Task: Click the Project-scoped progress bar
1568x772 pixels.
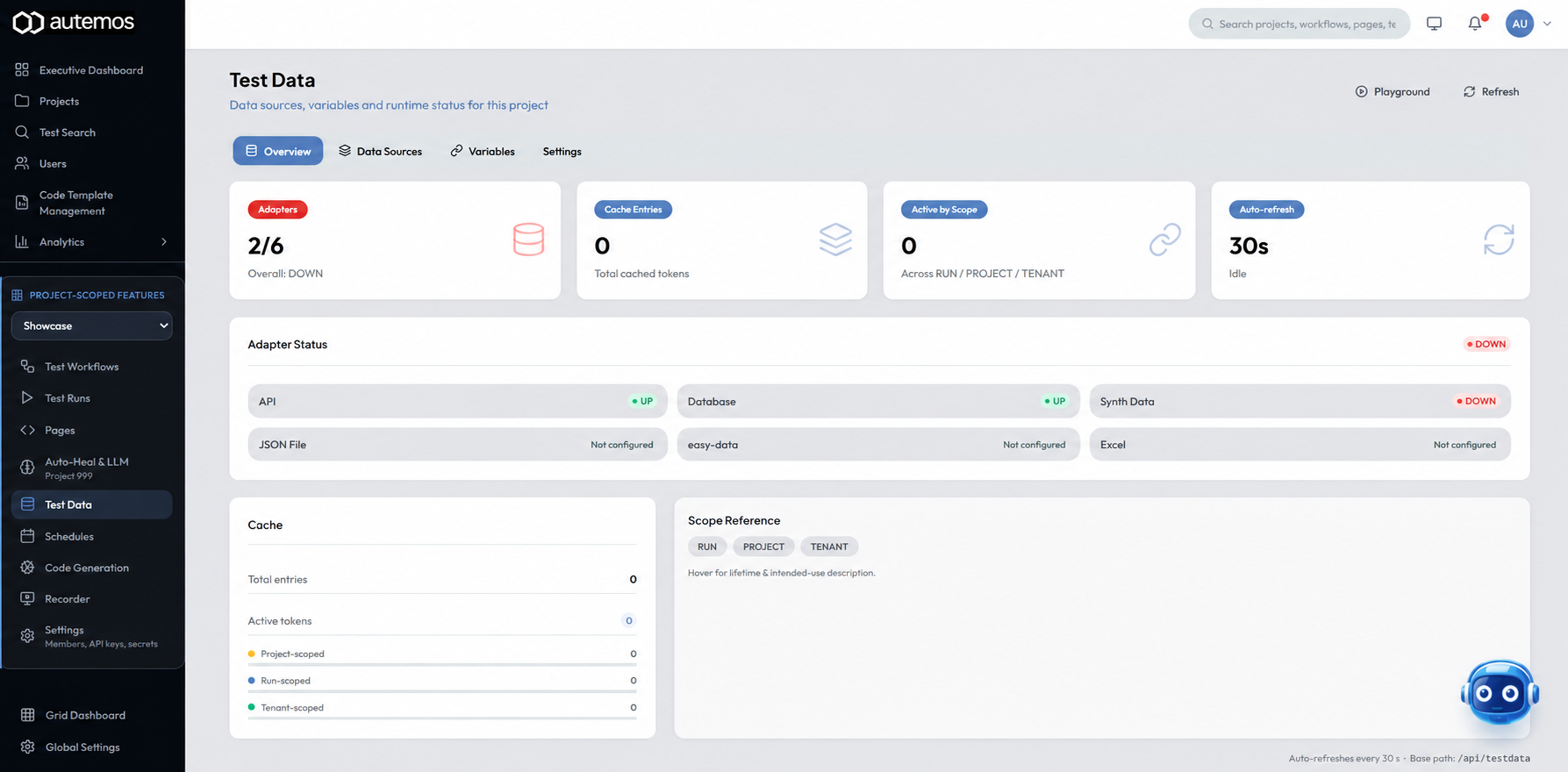Action: click(442, 665)
